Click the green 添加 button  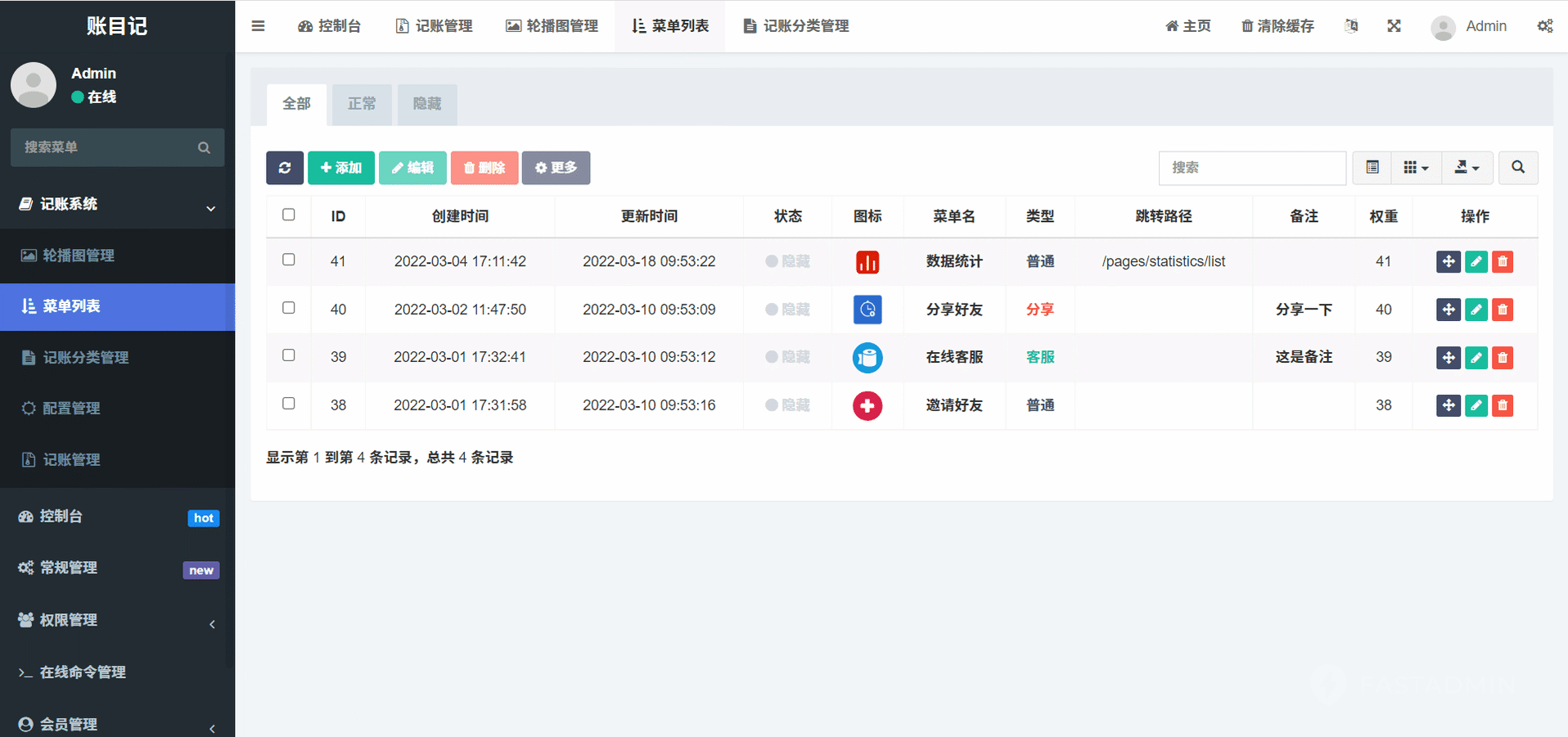(x=341, y=168)
